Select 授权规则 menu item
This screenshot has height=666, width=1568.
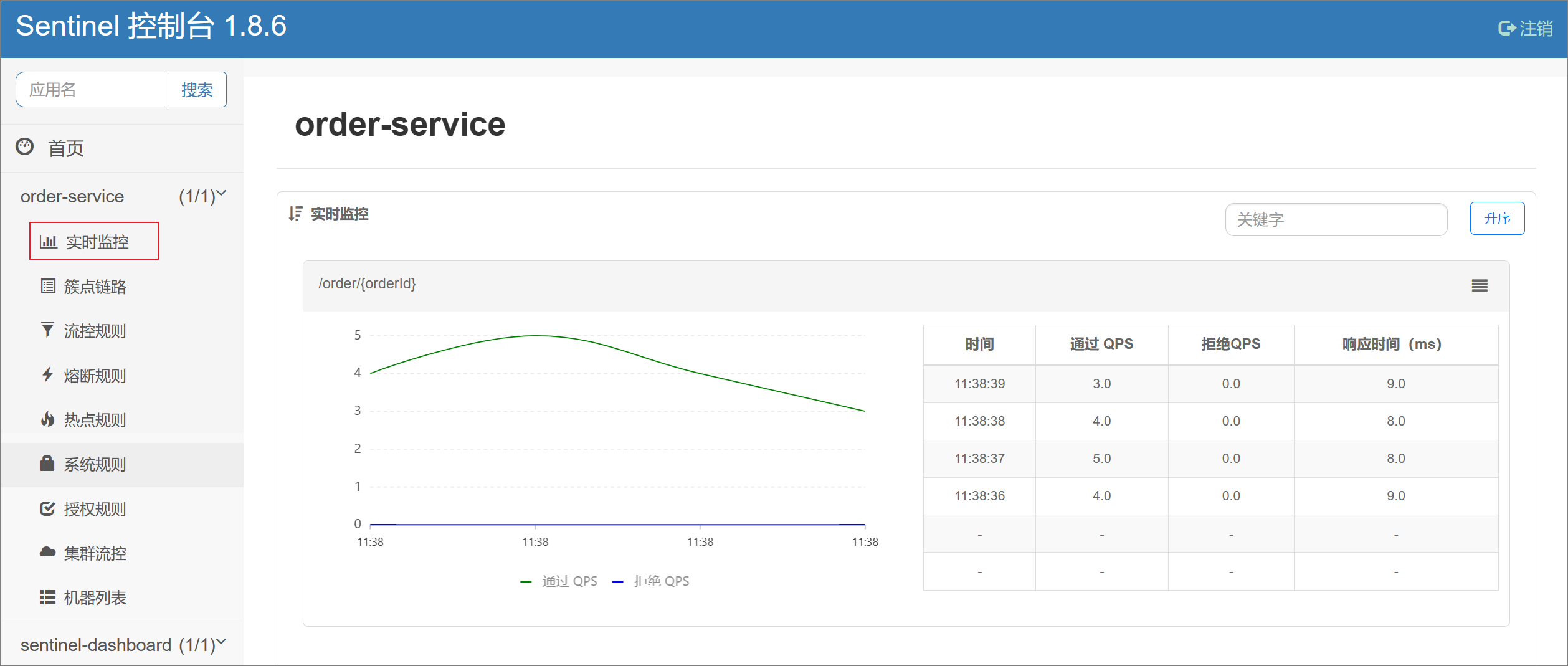click(x=95, y=509)
